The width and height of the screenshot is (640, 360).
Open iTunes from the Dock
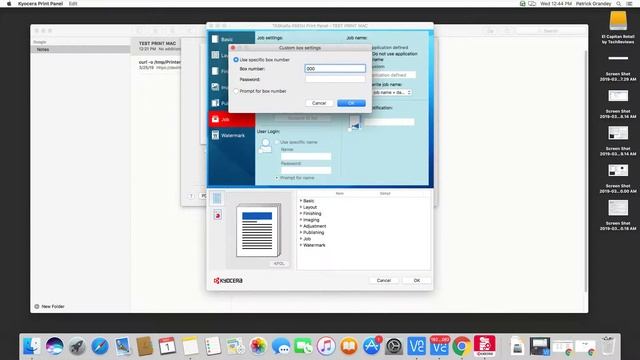tap(326, 346)
